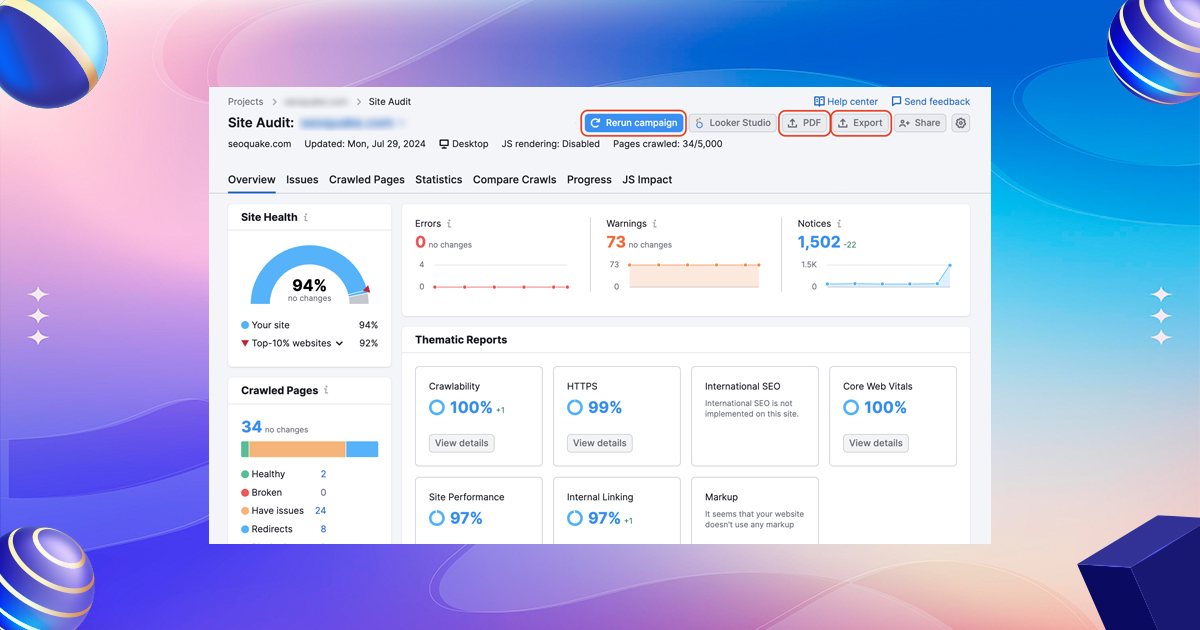
Task: Switch to the Issues tab
Action: click(302, 180)
